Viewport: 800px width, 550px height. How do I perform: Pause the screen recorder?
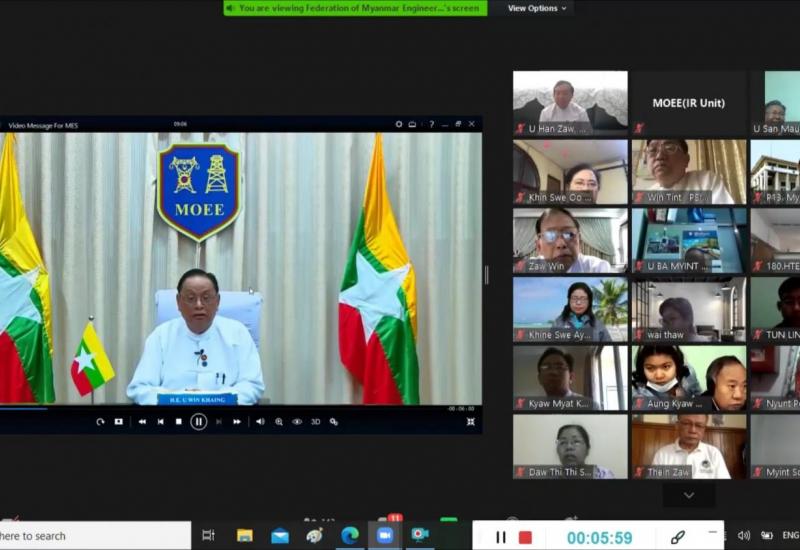pyautogui.click(x=501, y=537)
